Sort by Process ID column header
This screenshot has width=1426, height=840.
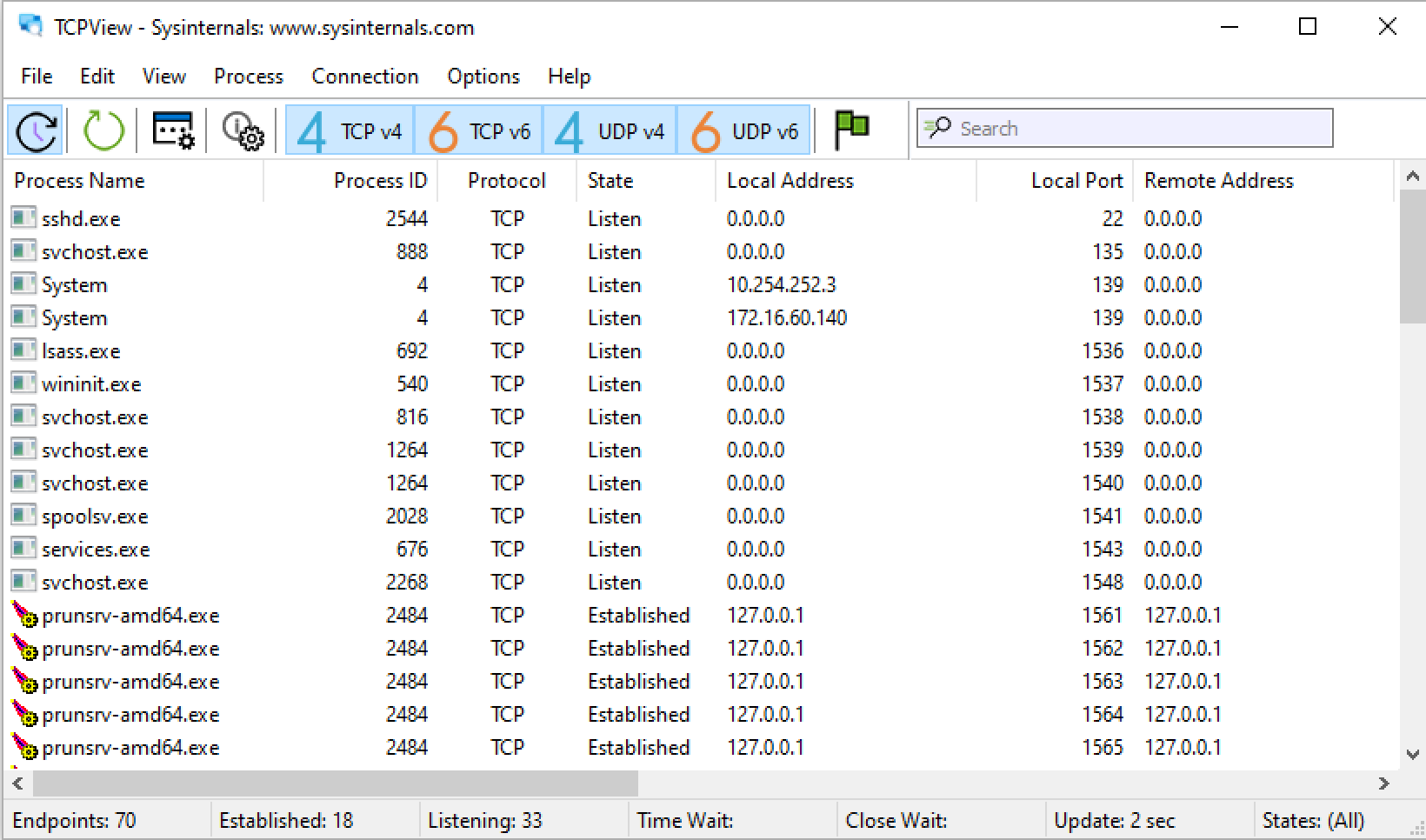pos(380,181)
